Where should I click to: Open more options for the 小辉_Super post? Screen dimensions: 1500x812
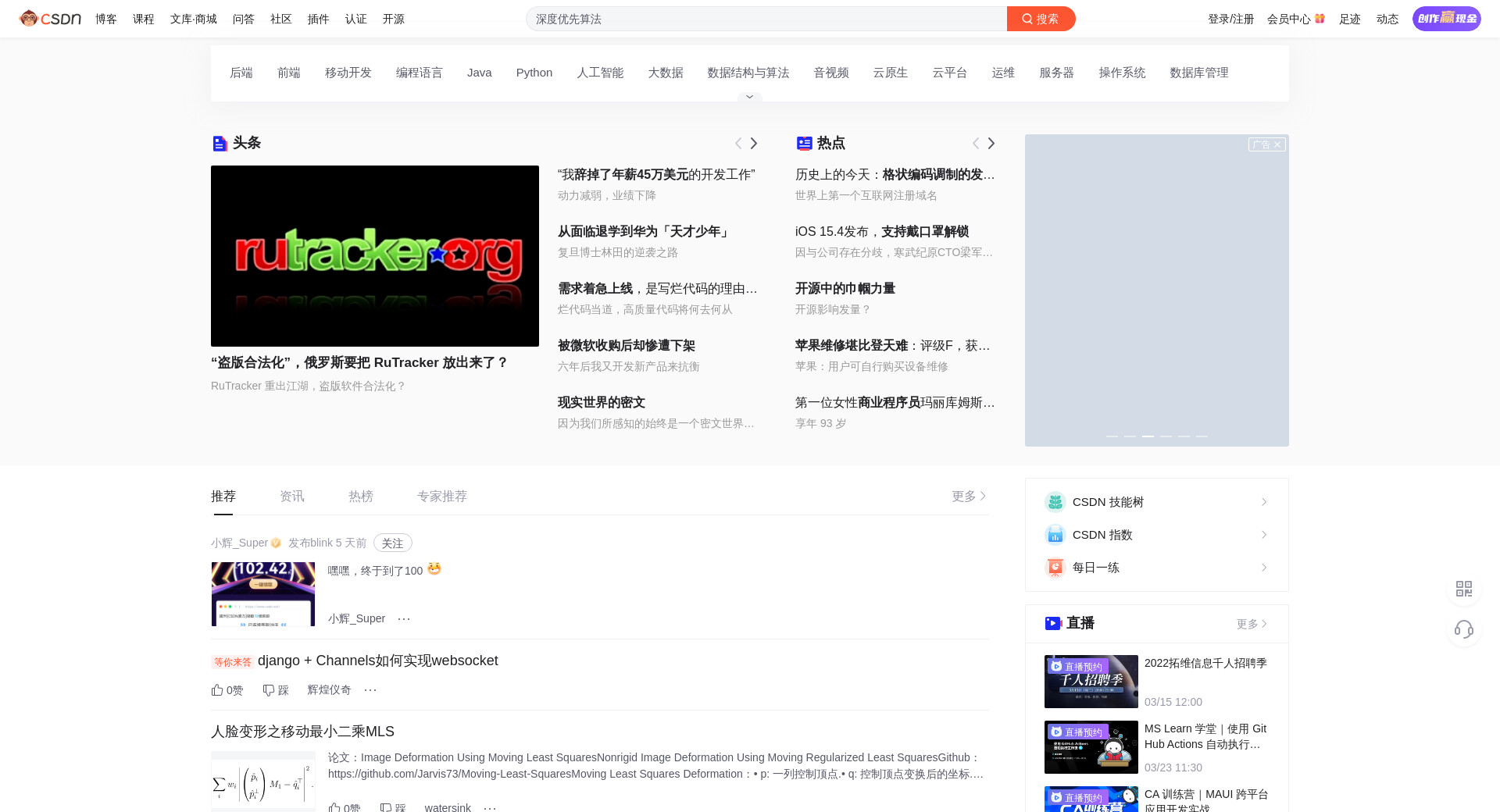point(404,619)
